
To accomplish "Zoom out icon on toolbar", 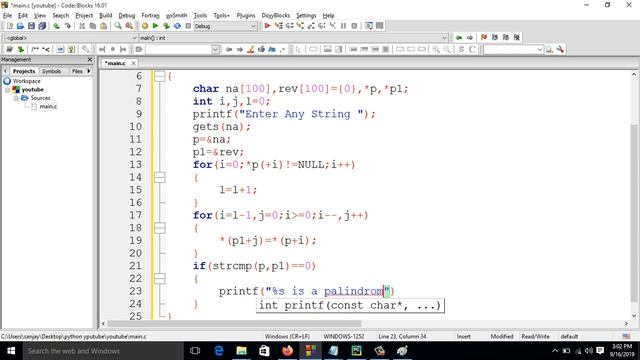I will (447, 49).
